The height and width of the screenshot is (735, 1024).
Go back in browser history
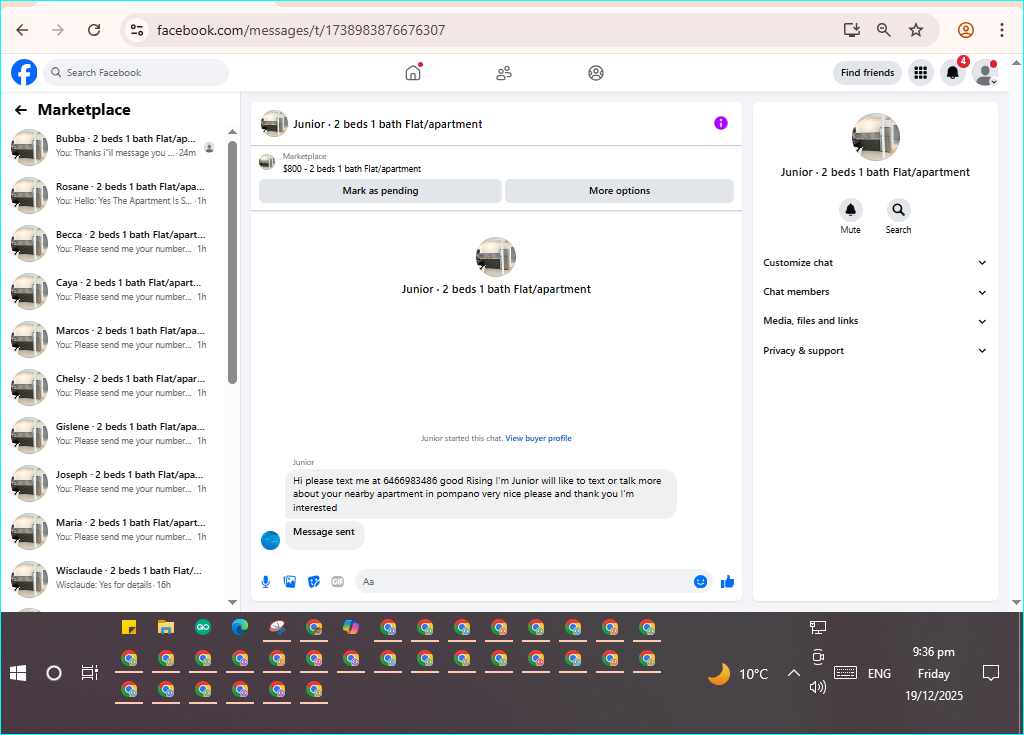[22, 30]
